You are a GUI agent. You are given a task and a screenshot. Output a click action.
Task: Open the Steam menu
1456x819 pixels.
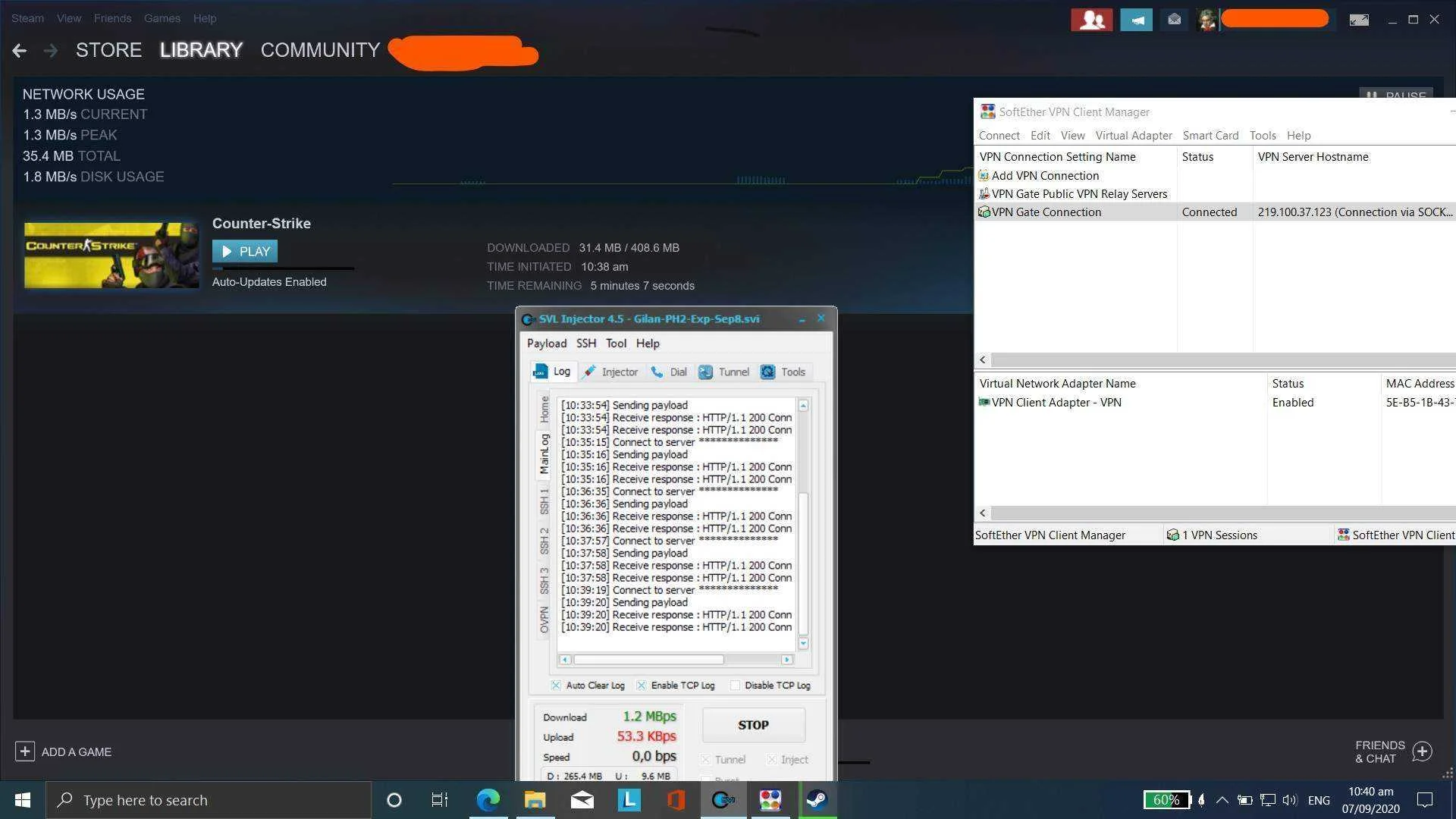coord(27,18)
